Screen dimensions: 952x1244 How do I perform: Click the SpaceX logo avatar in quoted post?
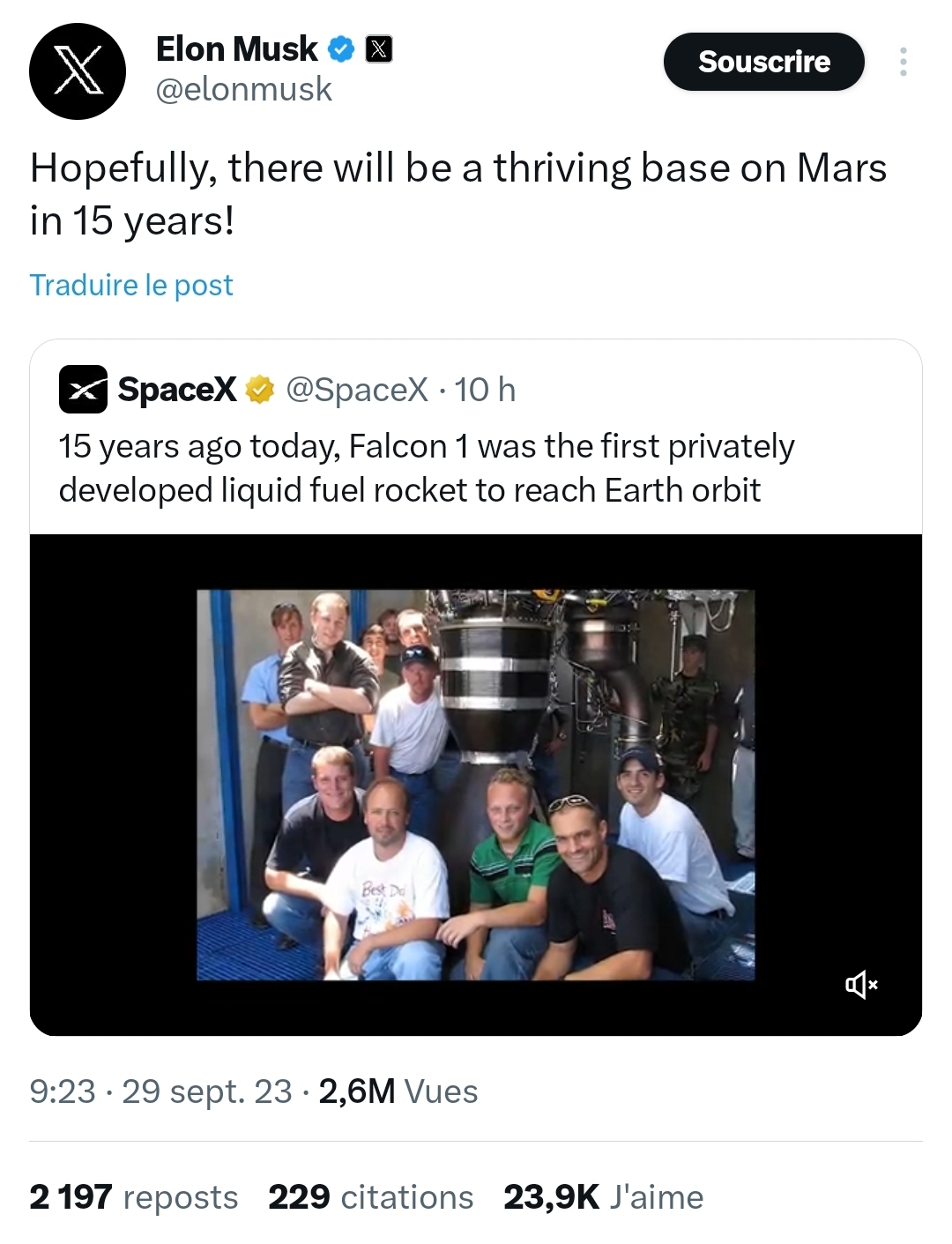pyautogui.click(x=83, y=390)
